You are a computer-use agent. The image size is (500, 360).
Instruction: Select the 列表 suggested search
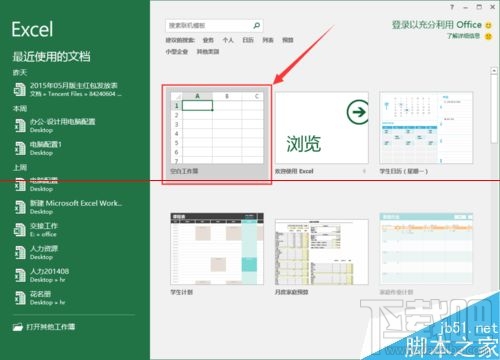pos(268,40)
